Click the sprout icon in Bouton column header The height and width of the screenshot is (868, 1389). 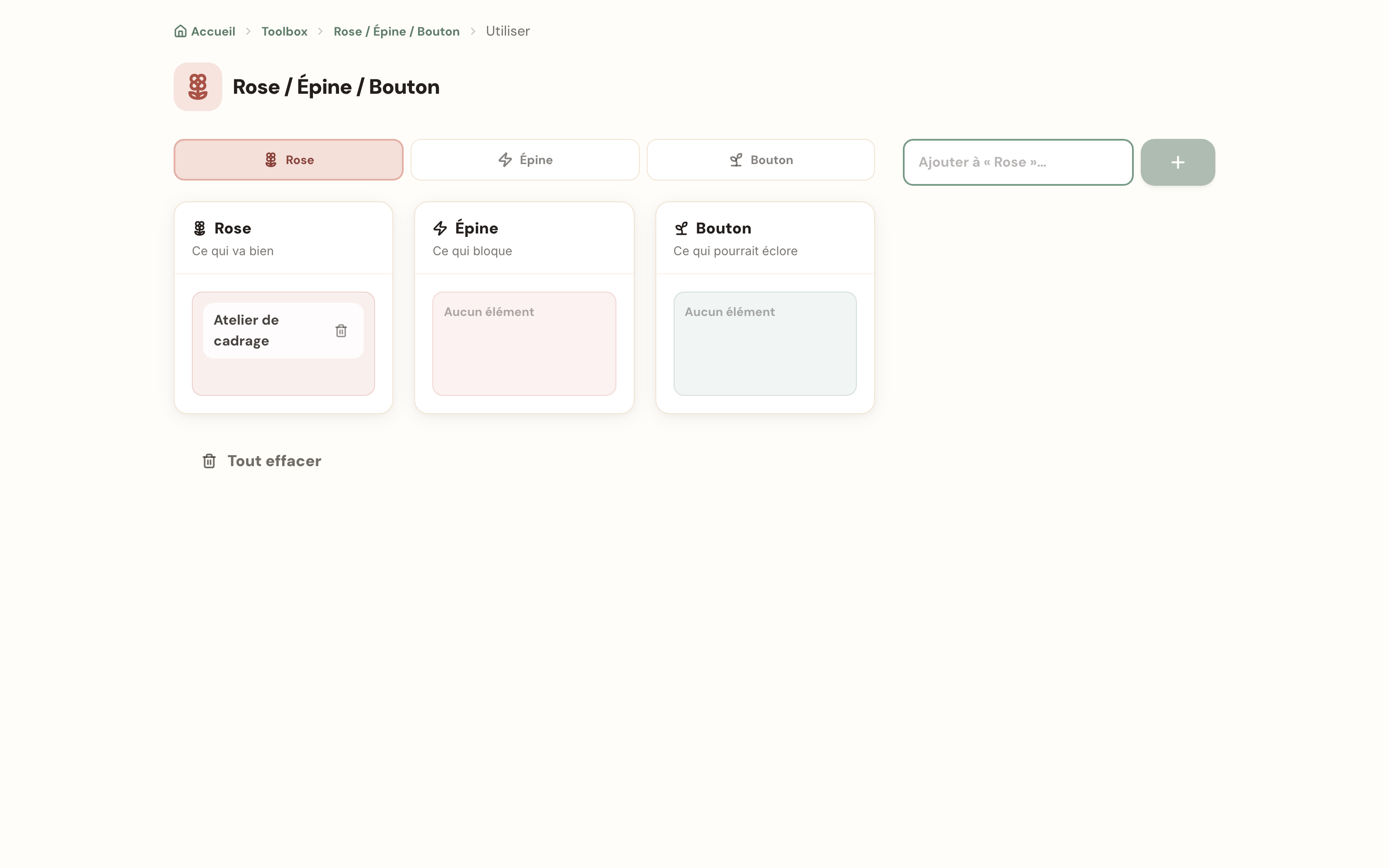click(681, 228)
